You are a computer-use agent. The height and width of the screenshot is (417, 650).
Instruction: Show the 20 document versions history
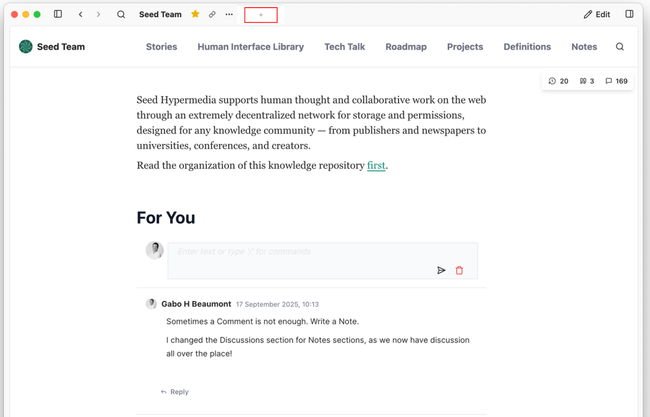[559, 81]
